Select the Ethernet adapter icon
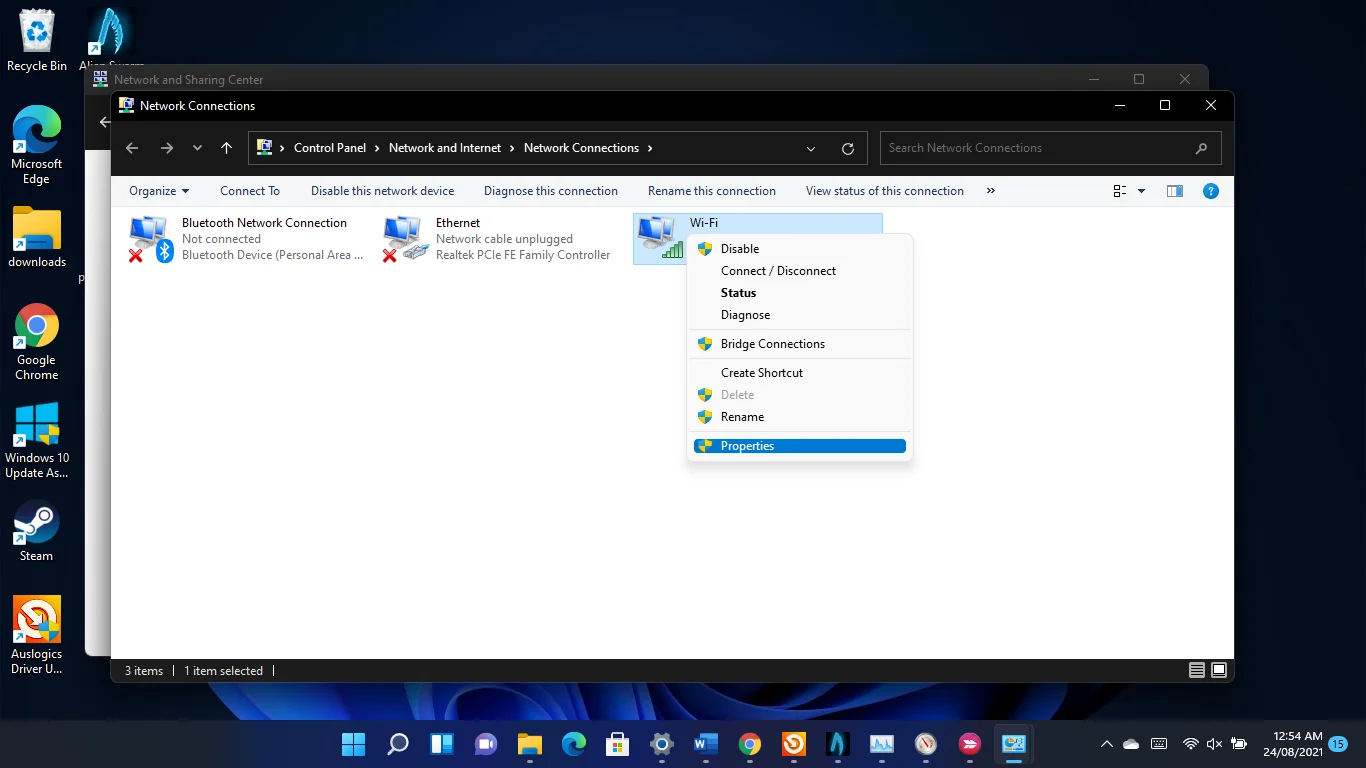This screenshot has height=768, width=1366. click(x=406, y=239)
